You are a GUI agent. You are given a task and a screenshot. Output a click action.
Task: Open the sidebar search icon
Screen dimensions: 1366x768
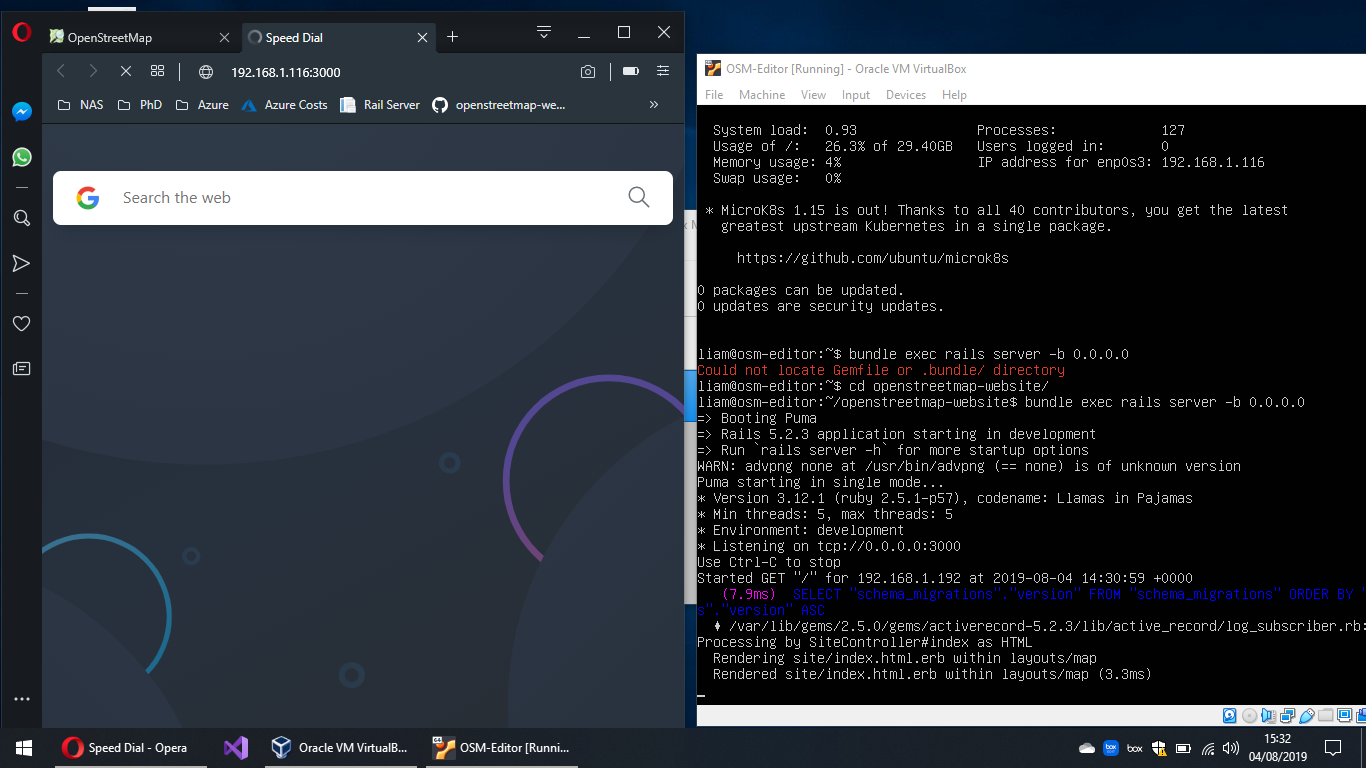(x=22, y=218)
